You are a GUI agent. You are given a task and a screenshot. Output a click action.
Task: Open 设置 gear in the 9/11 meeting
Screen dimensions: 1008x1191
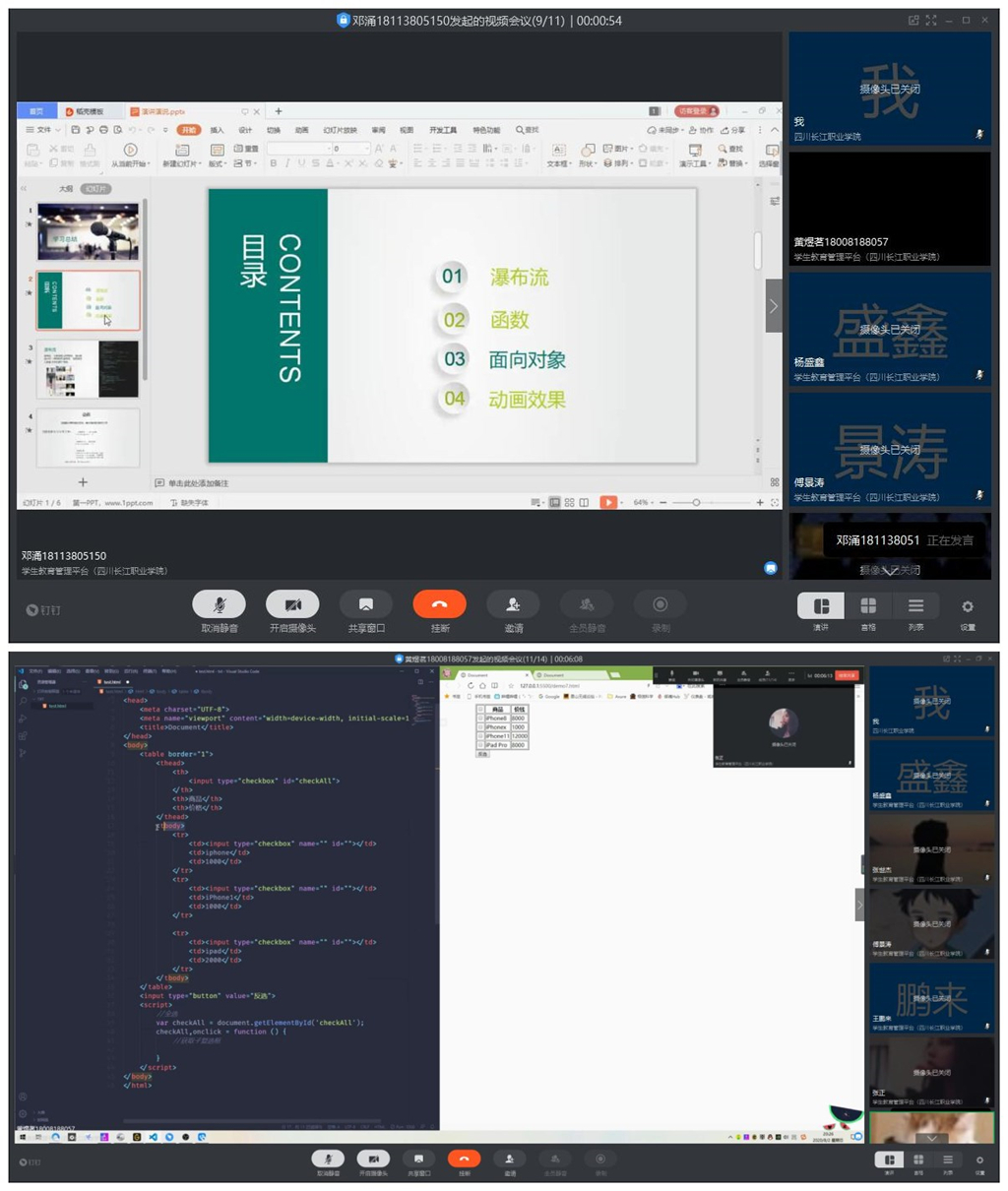968,607
